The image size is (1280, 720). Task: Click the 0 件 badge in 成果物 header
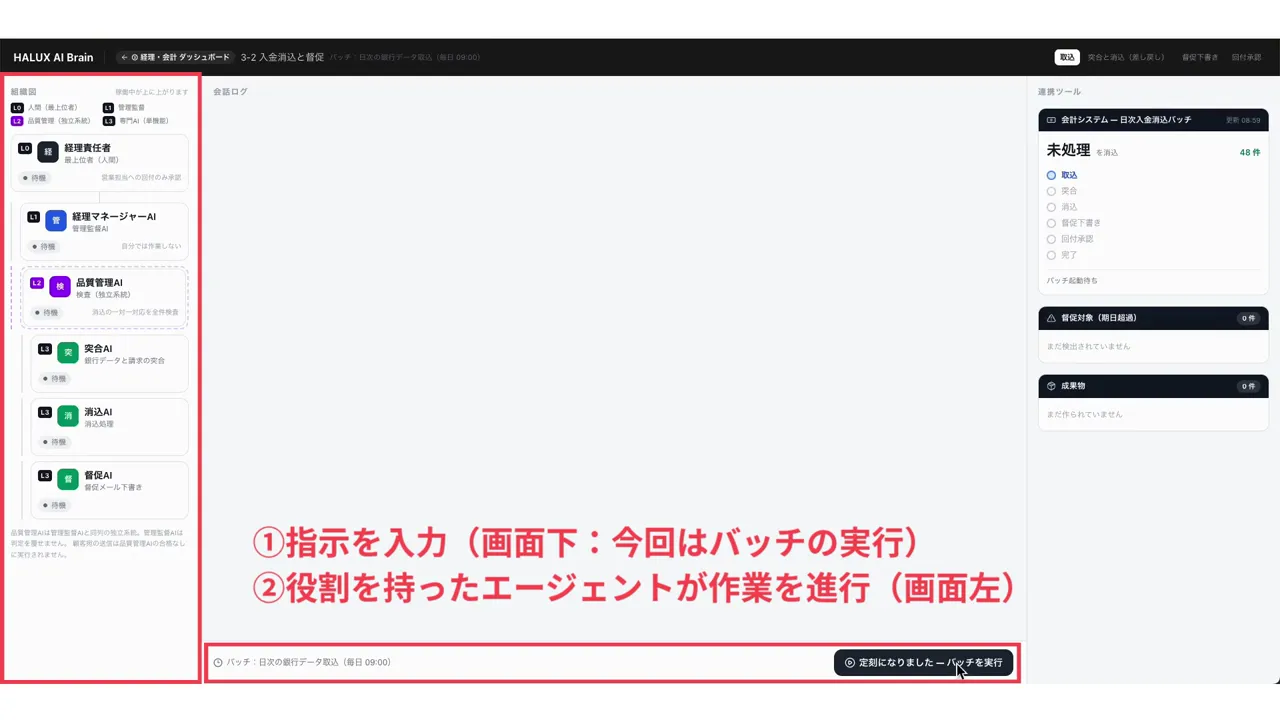(1248, 386)
